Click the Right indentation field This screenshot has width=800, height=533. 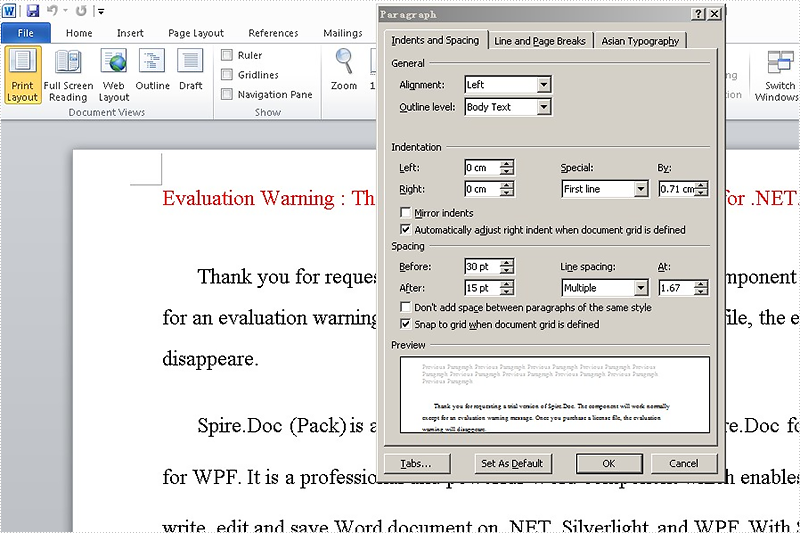[482, 189]
